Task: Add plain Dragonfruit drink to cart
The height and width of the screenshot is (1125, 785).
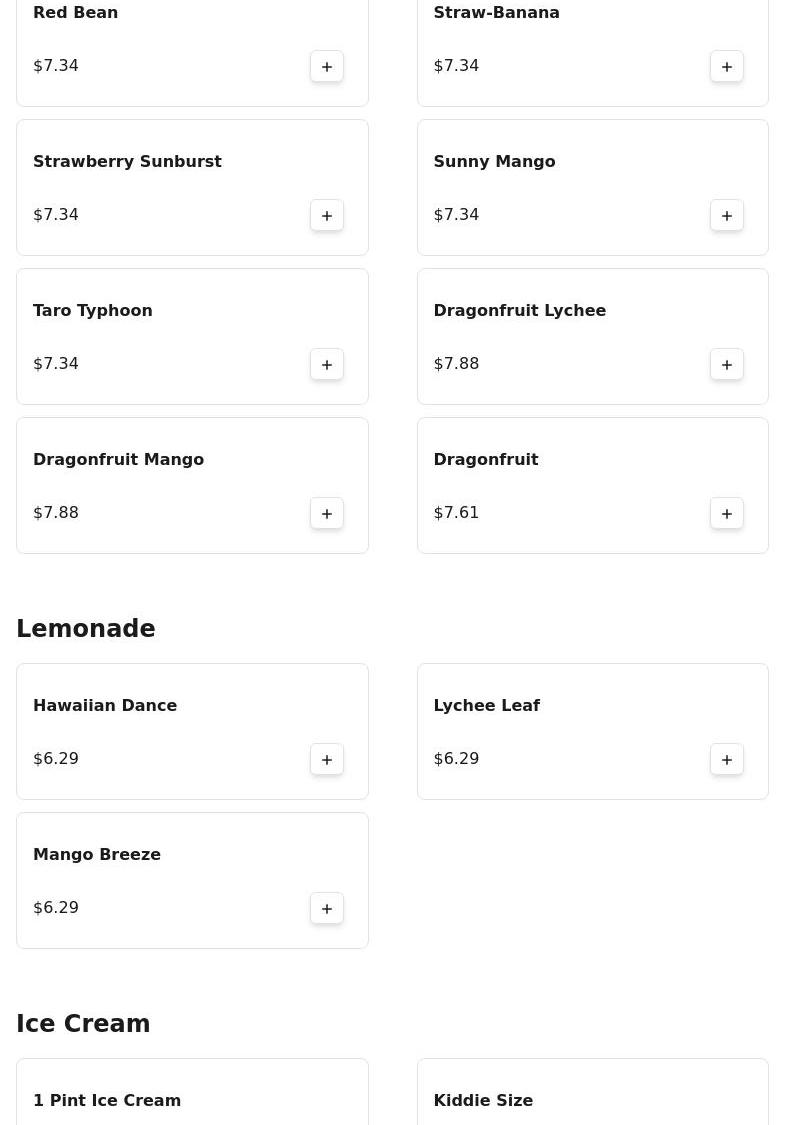Action: [726, 514]
